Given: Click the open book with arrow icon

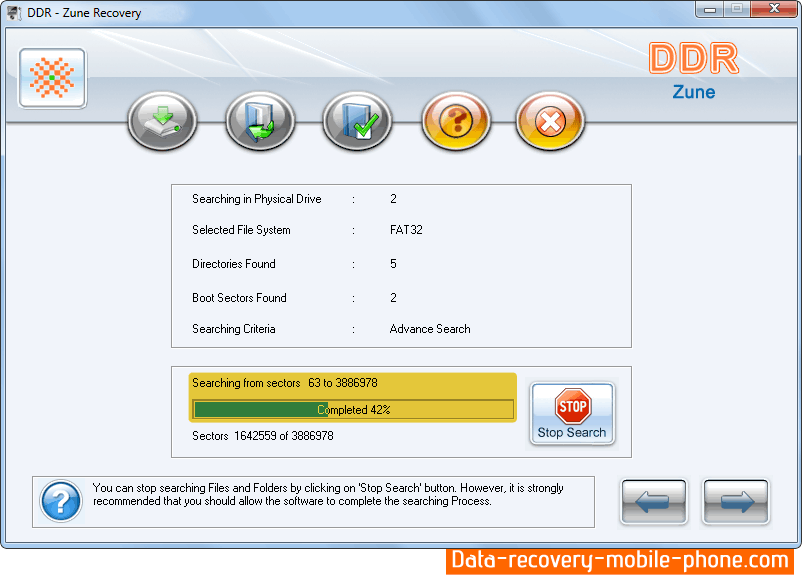Looking at the screenshot, I should [259, 122].
